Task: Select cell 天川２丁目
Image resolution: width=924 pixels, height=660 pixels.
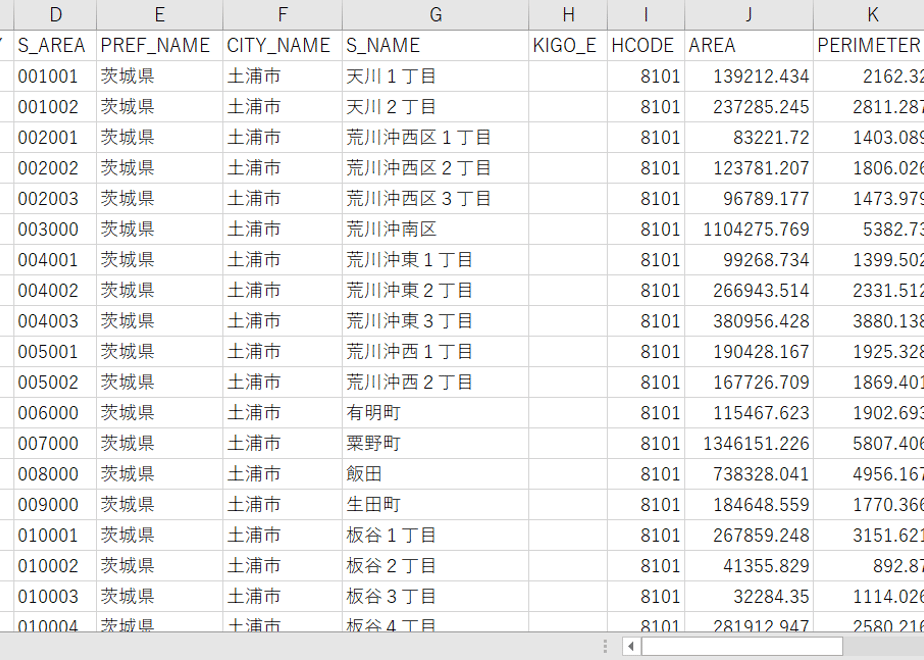Action: [435, 107]
